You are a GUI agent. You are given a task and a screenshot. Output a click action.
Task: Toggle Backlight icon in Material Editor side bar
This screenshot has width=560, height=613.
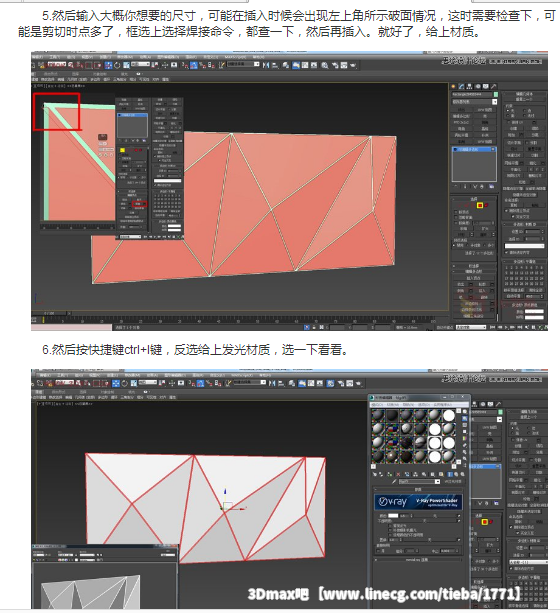pyautogui.click(x=465, y=418)
